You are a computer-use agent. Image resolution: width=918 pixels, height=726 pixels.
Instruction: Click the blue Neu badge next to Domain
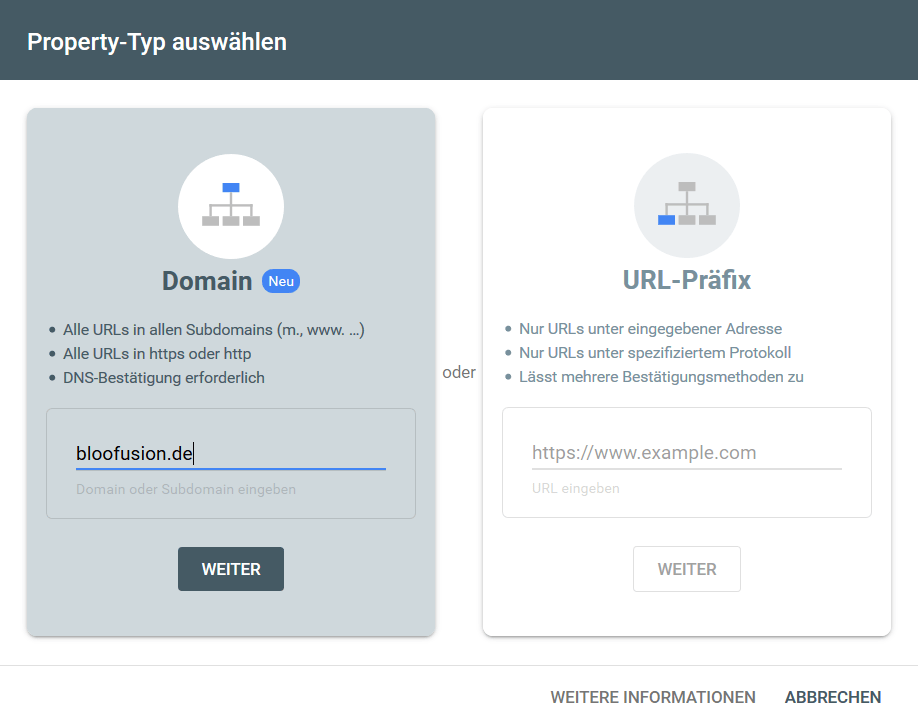click(x=281, y=281)
